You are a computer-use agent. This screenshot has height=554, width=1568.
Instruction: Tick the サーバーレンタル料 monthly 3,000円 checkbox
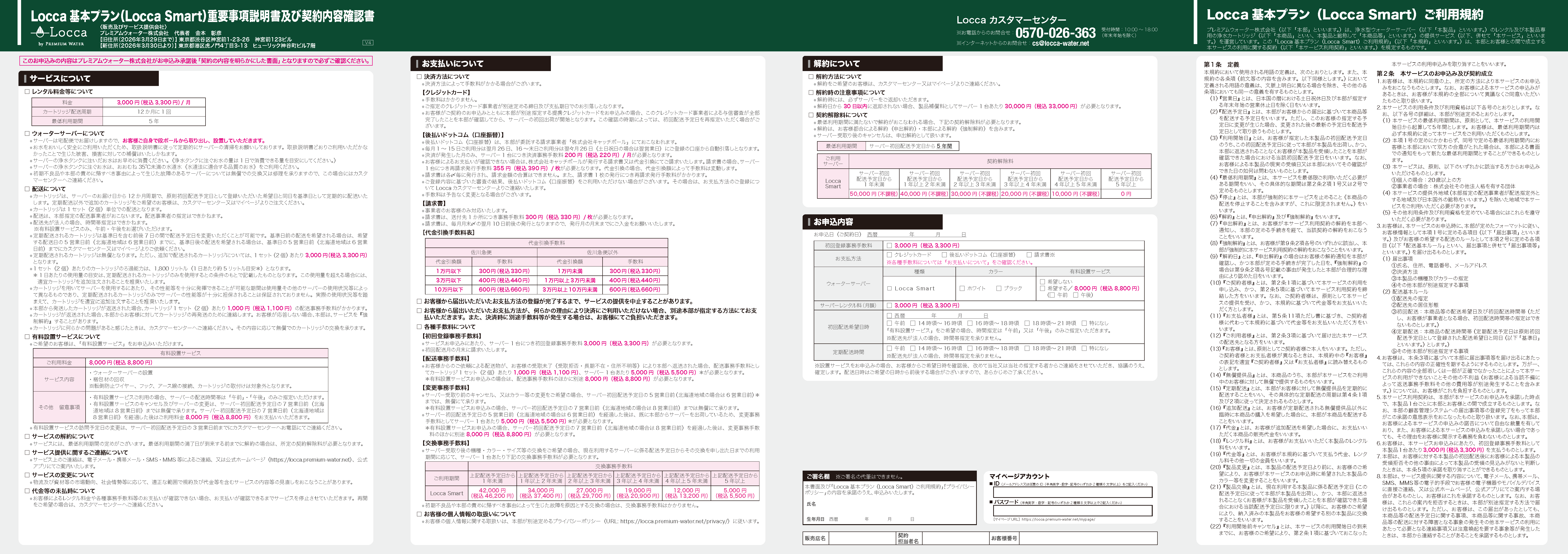[889, 305]
